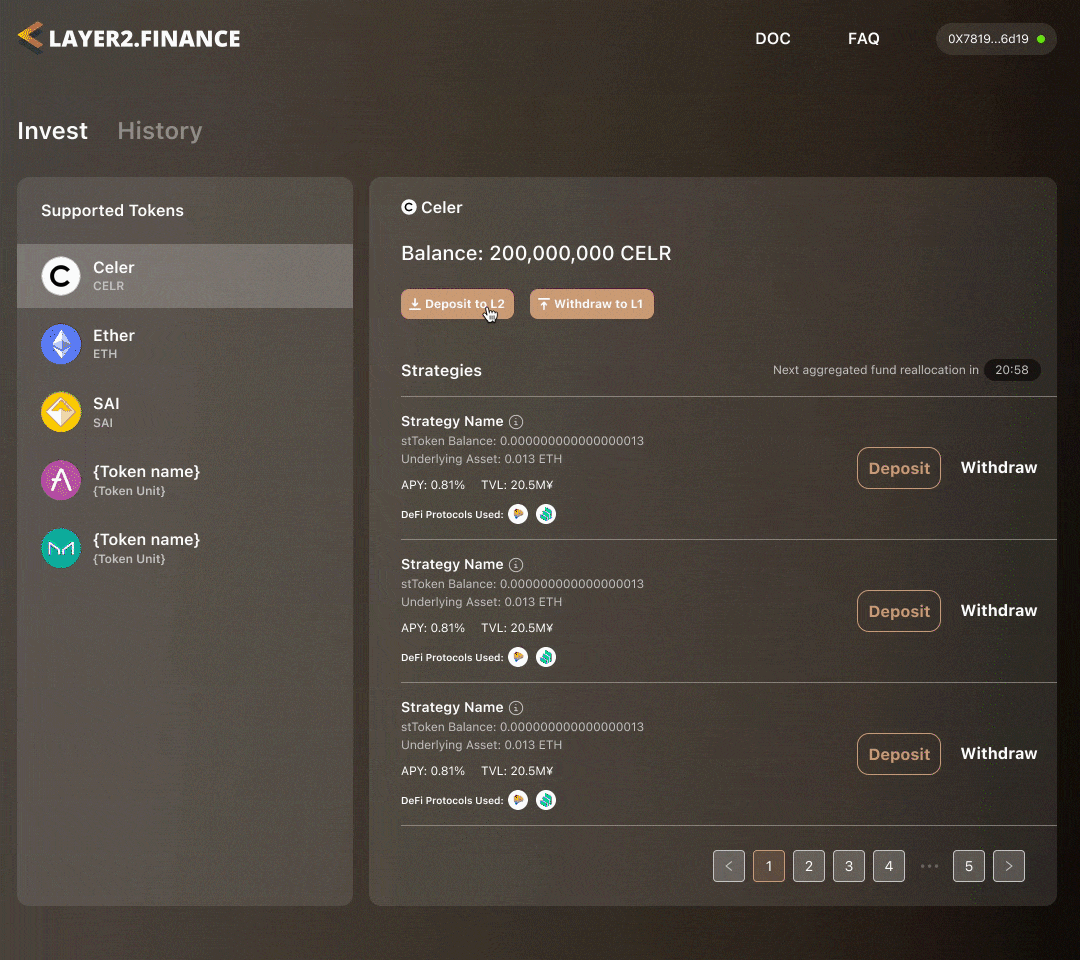Click second strategy's Underlying Asset text
This screenshot has width=1080, height=960.
[x=481, y=602]
